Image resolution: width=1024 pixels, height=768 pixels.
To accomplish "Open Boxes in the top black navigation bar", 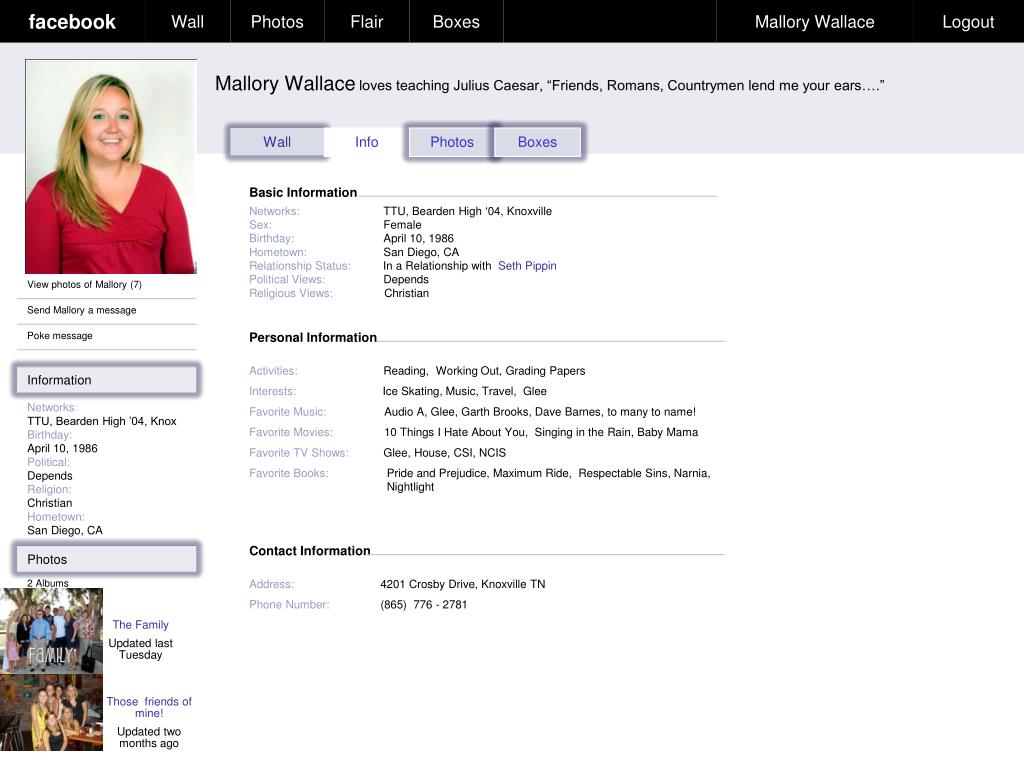I will click(456, 22).
